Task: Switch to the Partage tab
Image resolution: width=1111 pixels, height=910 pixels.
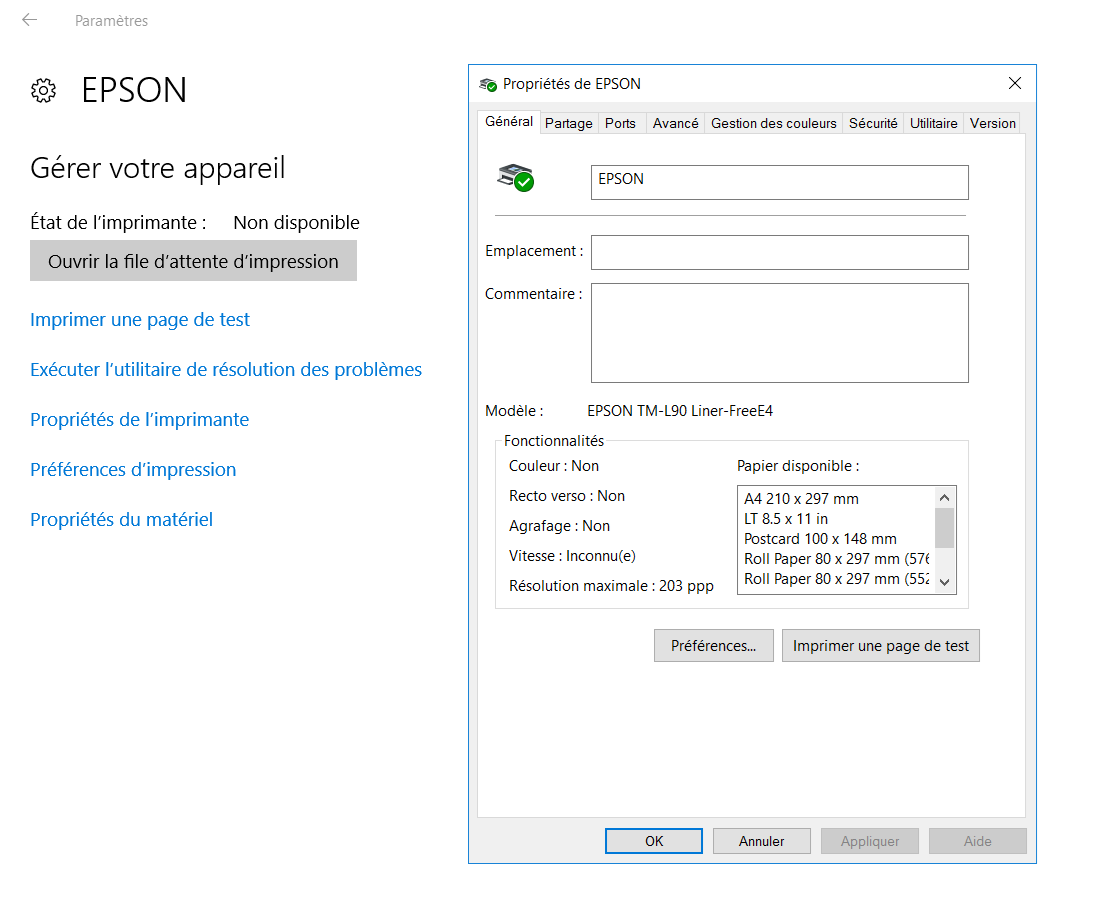Action: point(568,123)
